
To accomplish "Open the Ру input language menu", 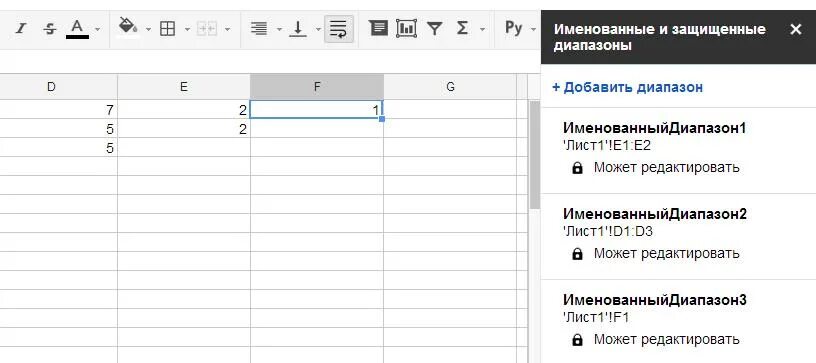I will pos(519,28).
